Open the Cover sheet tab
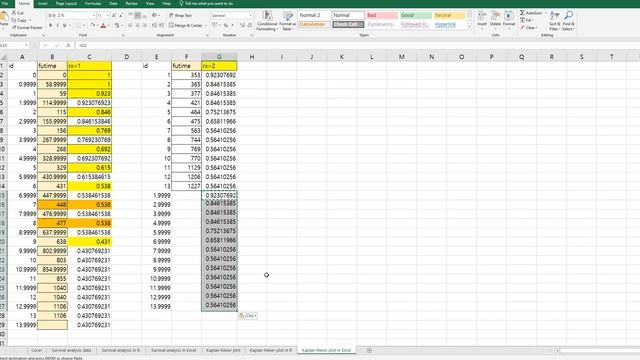 [x=36, y=350]
